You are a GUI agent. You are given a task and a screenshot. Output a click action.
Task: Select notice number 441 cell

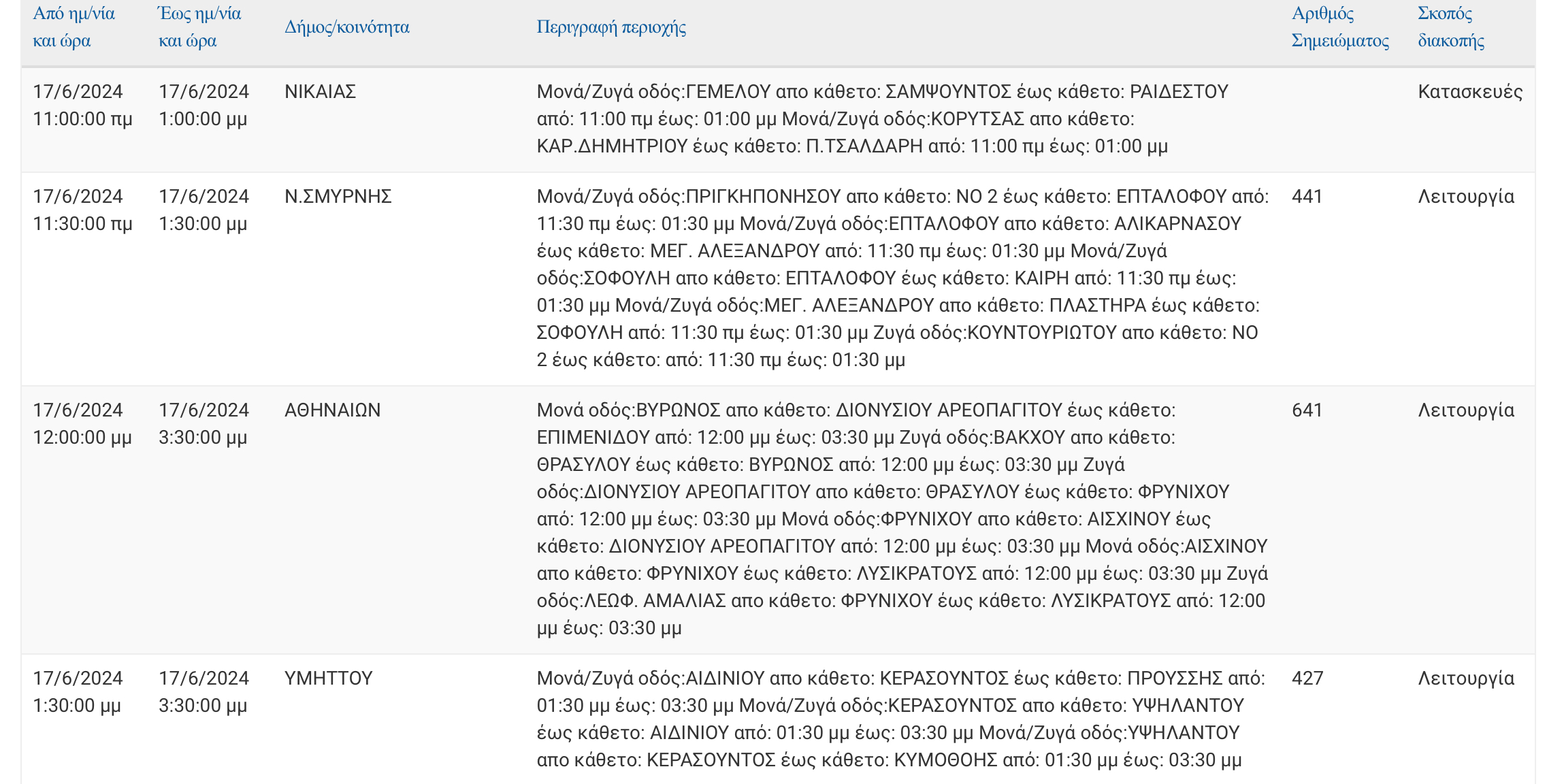(x=1307, y=197)
